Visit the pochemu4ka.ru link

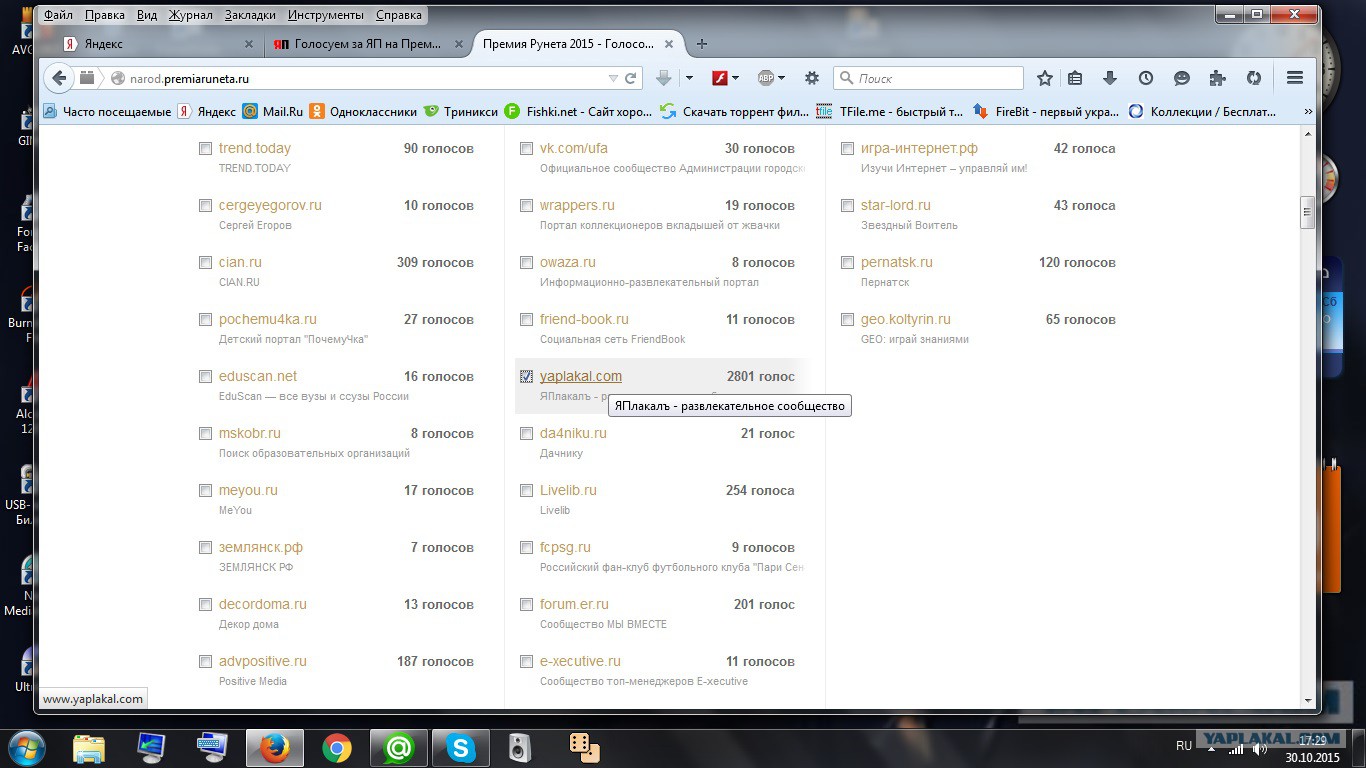click(267, 320)
